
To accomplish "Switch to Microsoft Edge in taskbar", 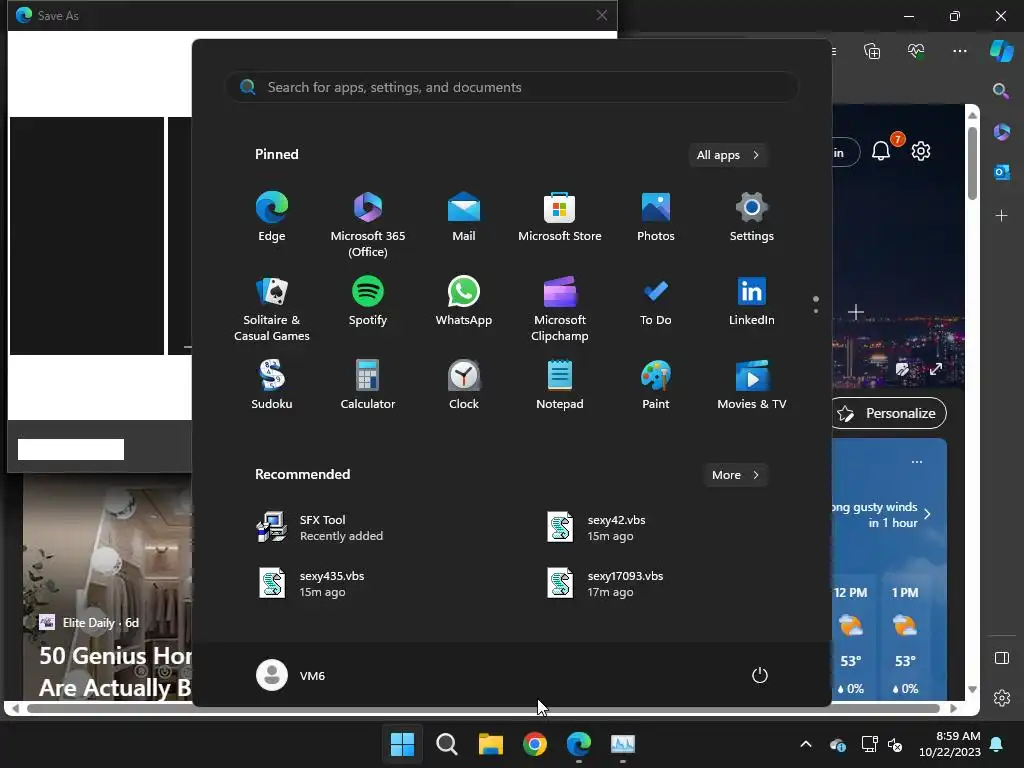I will 579,744.
